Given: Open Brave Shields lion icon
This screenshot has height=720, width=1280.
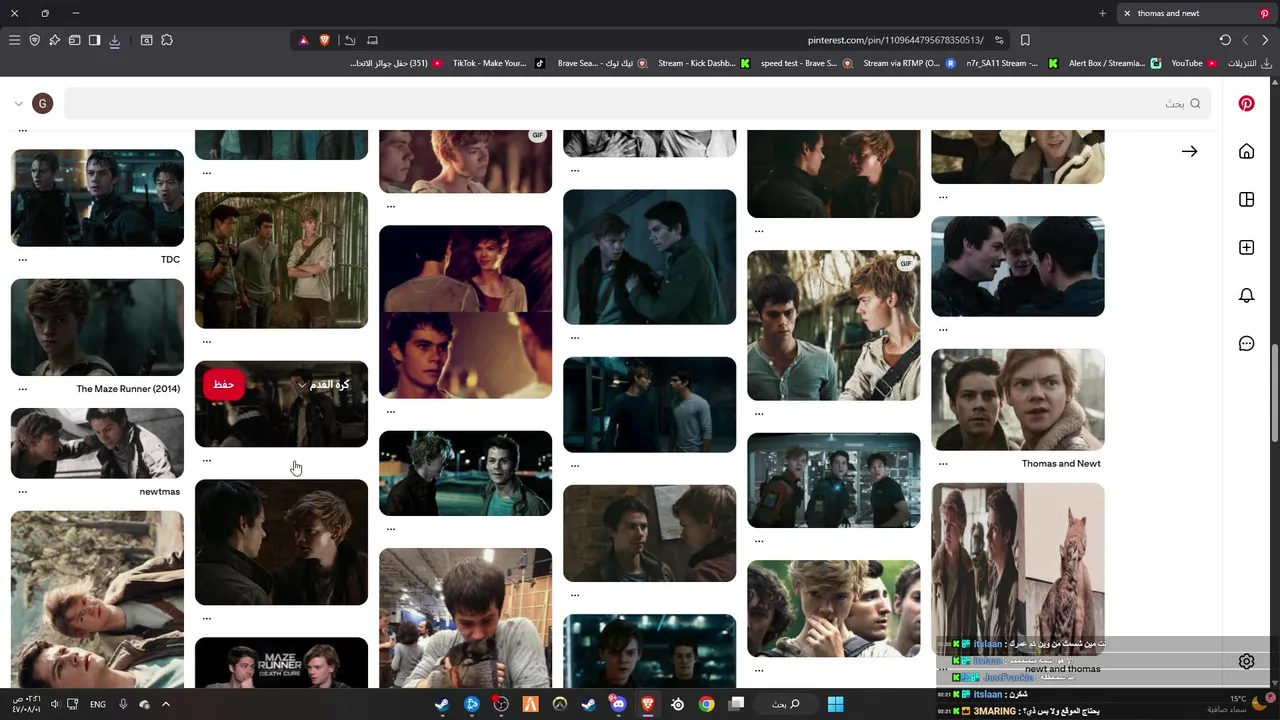Looking at the screenshot, I should [324, 40].
